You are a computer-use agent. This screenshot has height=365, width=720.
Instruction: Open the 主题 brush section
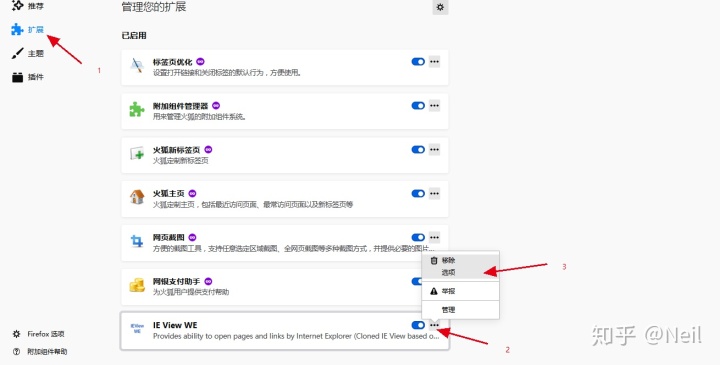[x=28, y=54]
